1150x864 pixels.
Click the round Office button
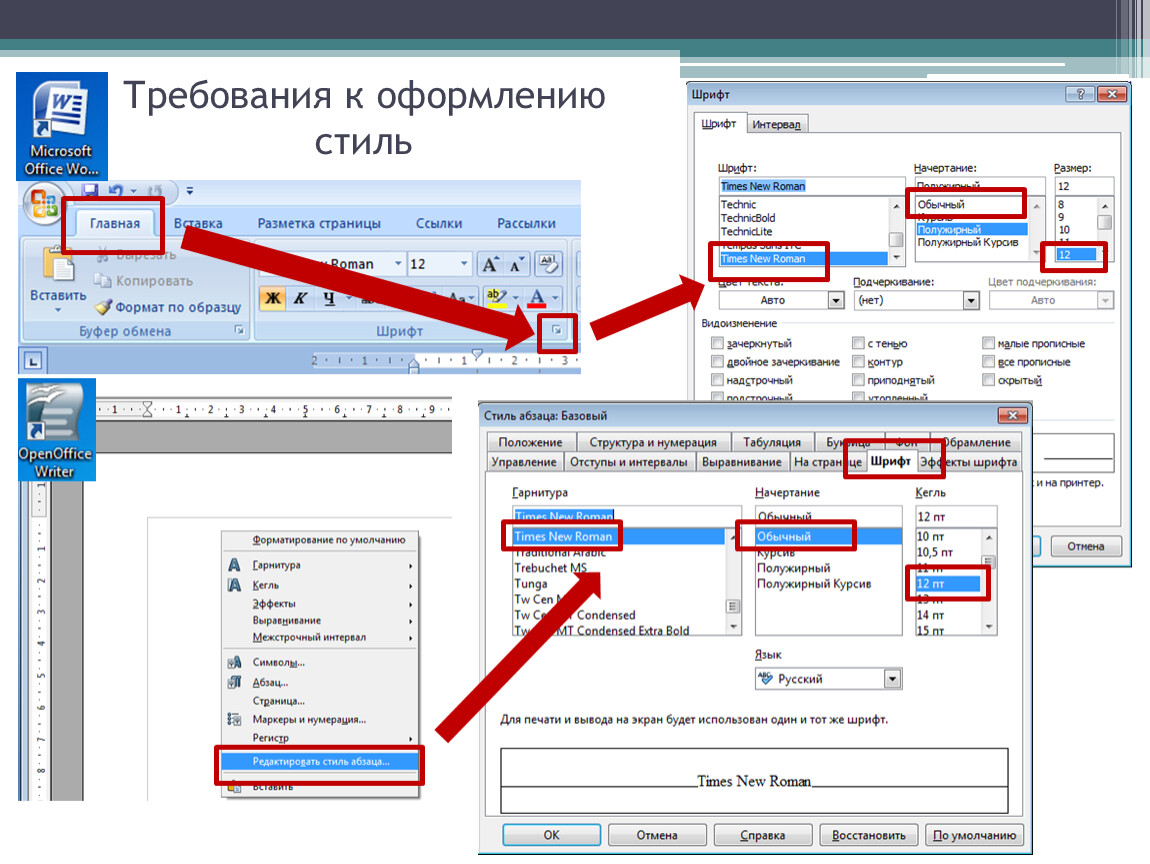(x=44, y=205)
